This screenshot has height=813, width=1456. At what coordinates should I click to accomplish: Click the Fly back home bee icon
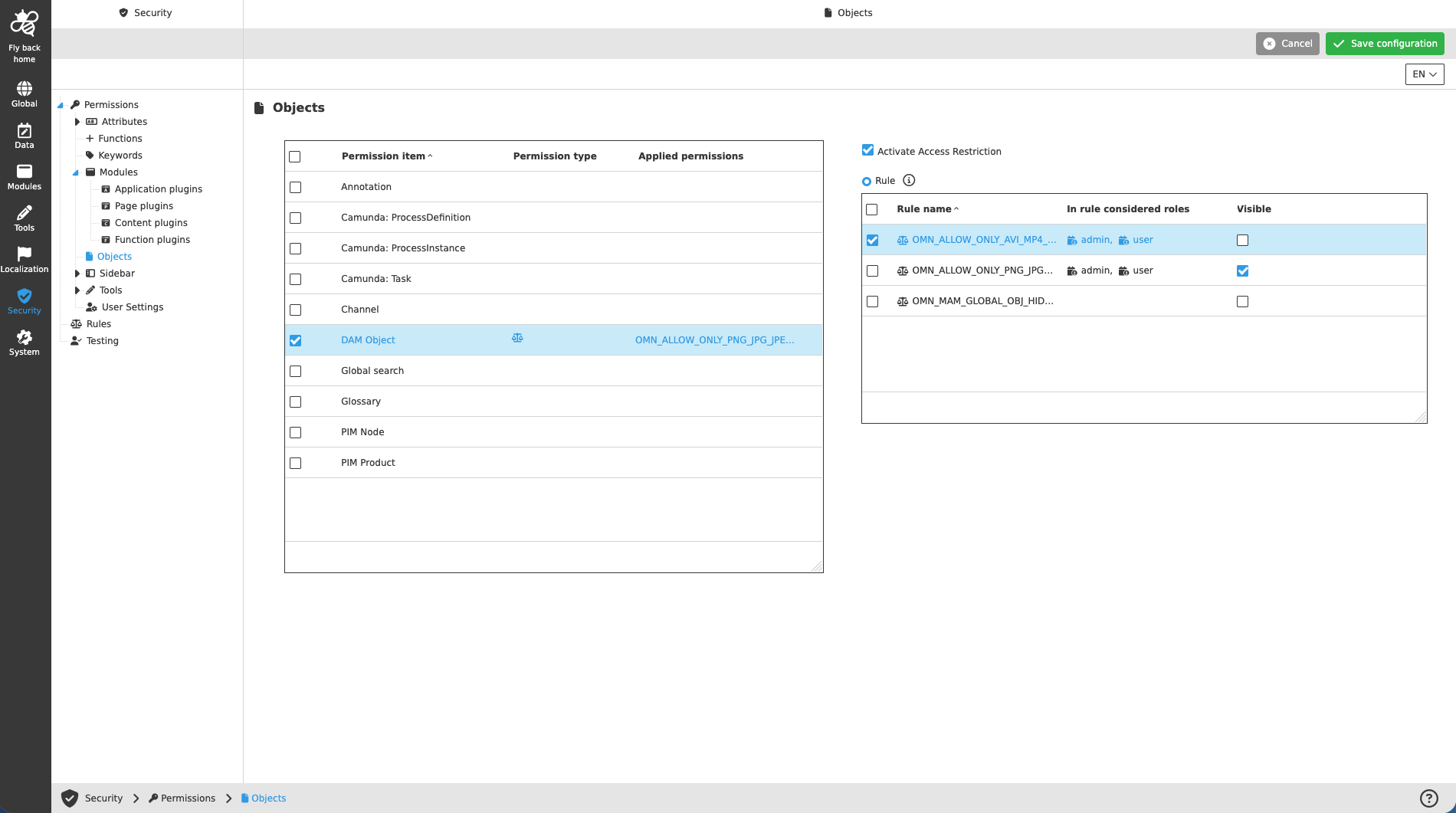(x=25, y=23)
